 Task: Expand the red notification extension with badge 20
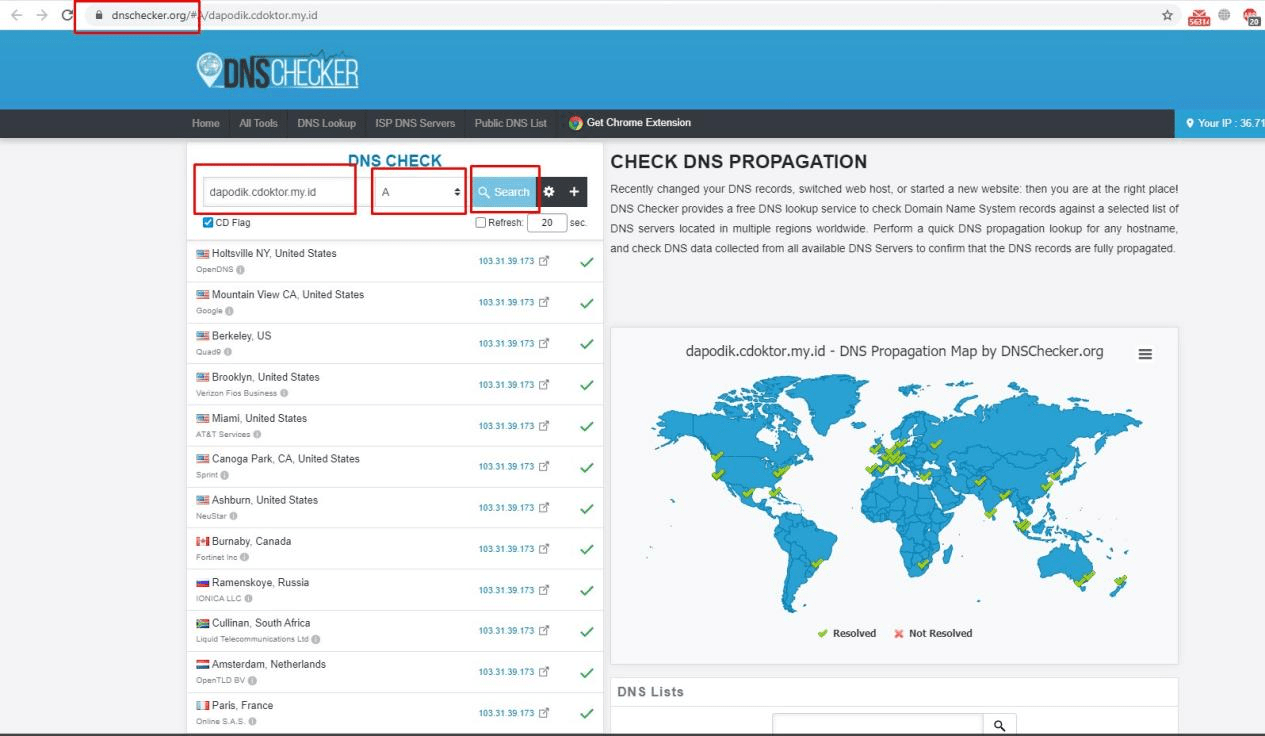[1250, 16]
